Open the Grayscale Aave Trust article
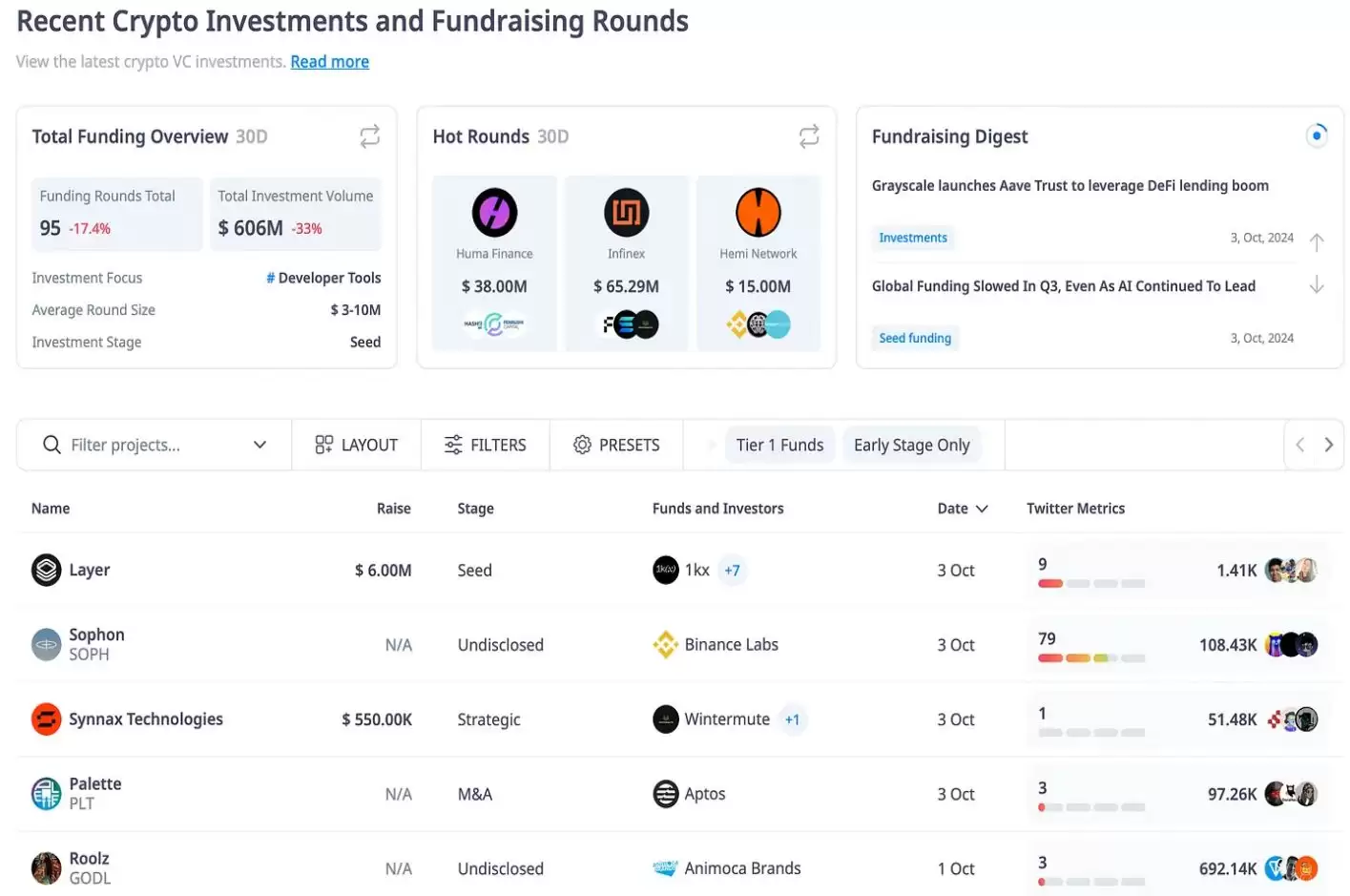Screen dimensions: 1350x896 pyautogui.click(x=1070, y=186)
